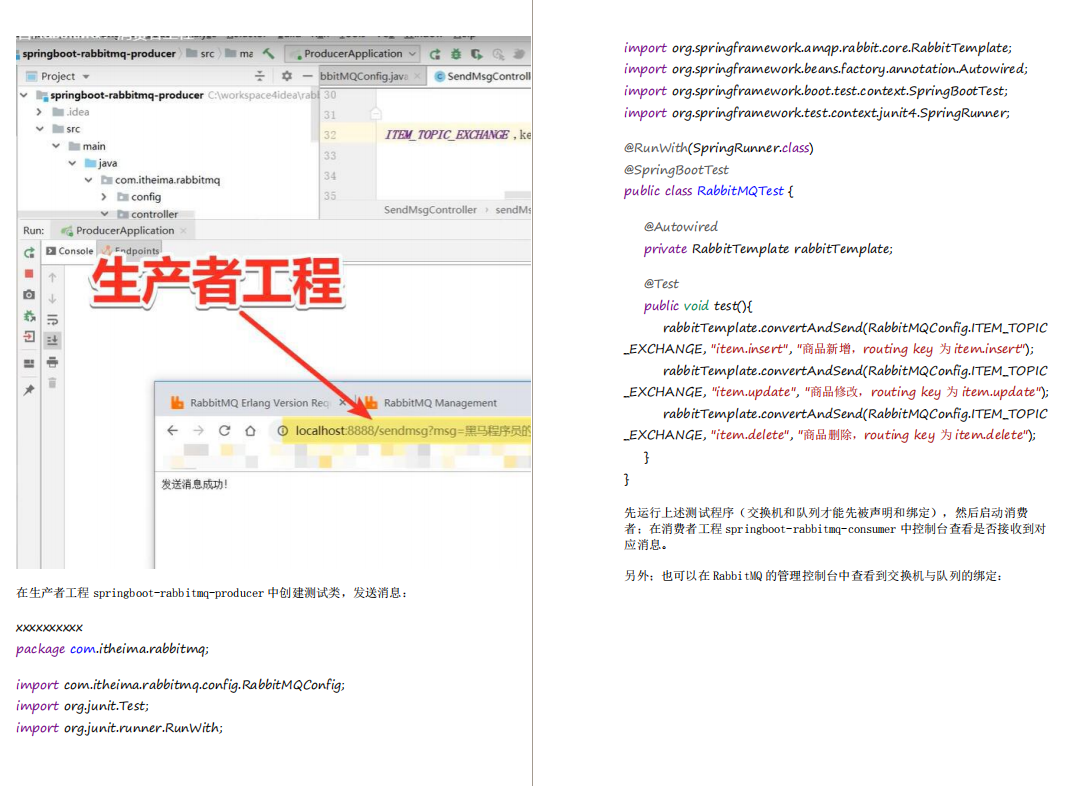Close the RabbitMQ Erlang Version browser tab

(342, 402)
